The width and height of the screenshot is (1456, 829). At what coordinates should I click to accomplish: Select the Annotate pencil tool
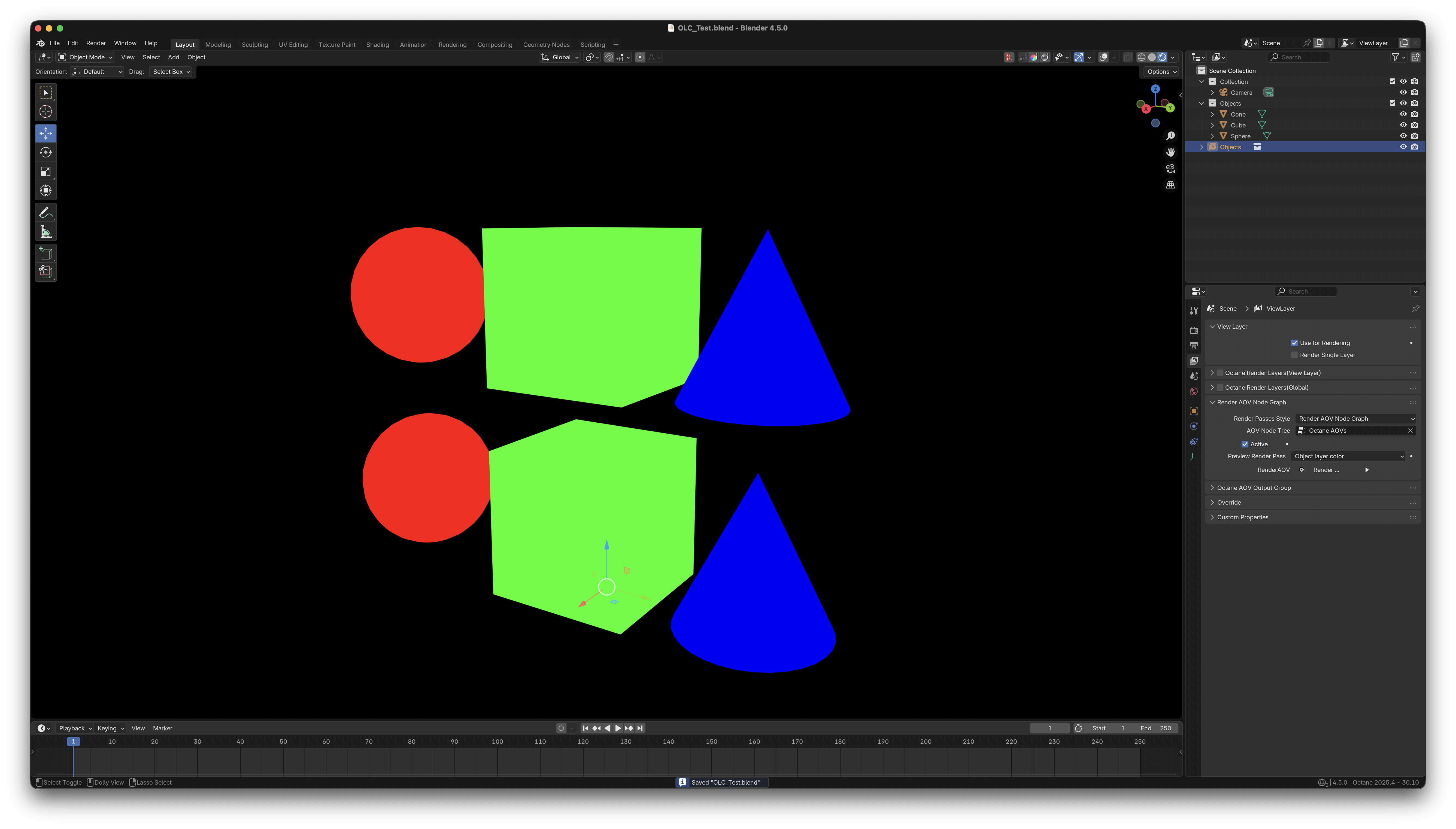pyautogui.click(x=45, y=212)
